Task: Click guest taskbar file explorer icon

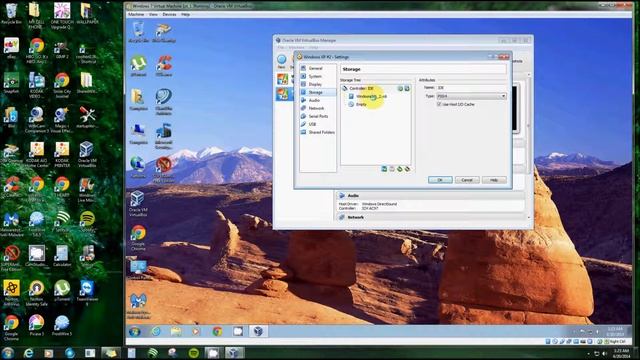Action: point(176,331)
